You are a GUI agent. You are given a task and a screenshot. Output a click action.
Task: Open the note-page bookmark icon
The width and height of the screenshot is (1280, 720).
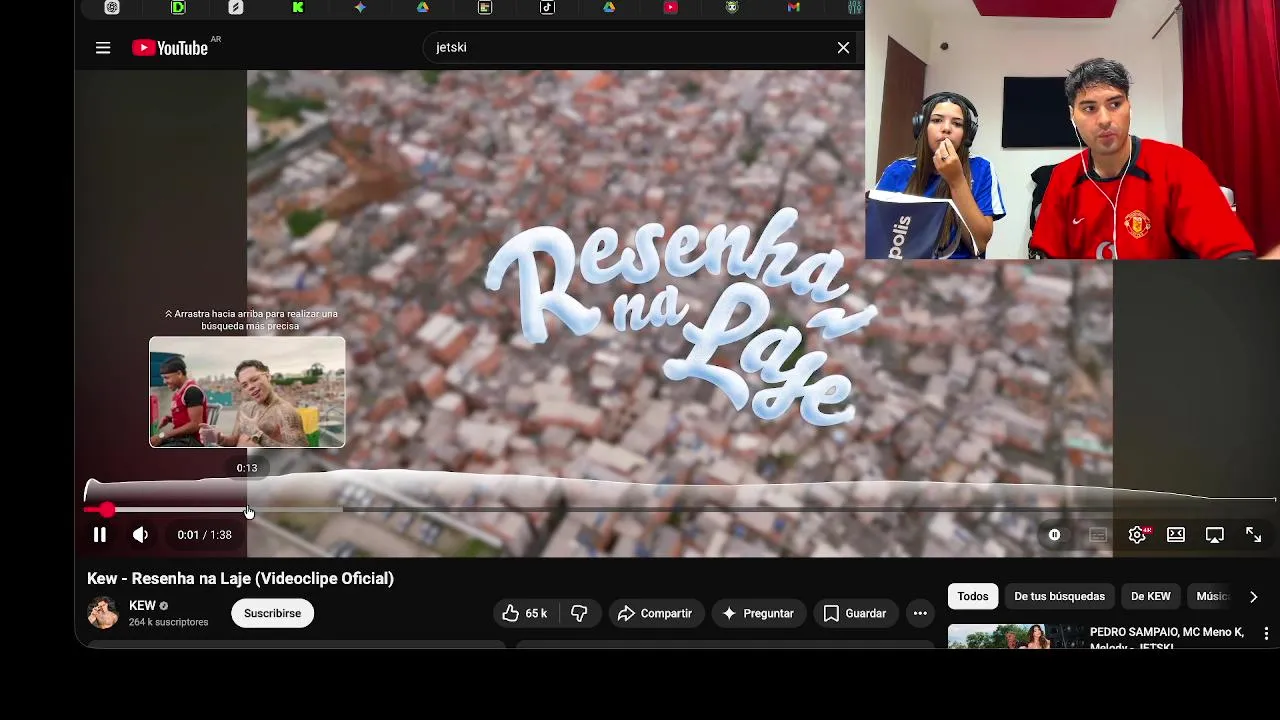(x=485, y=7)
